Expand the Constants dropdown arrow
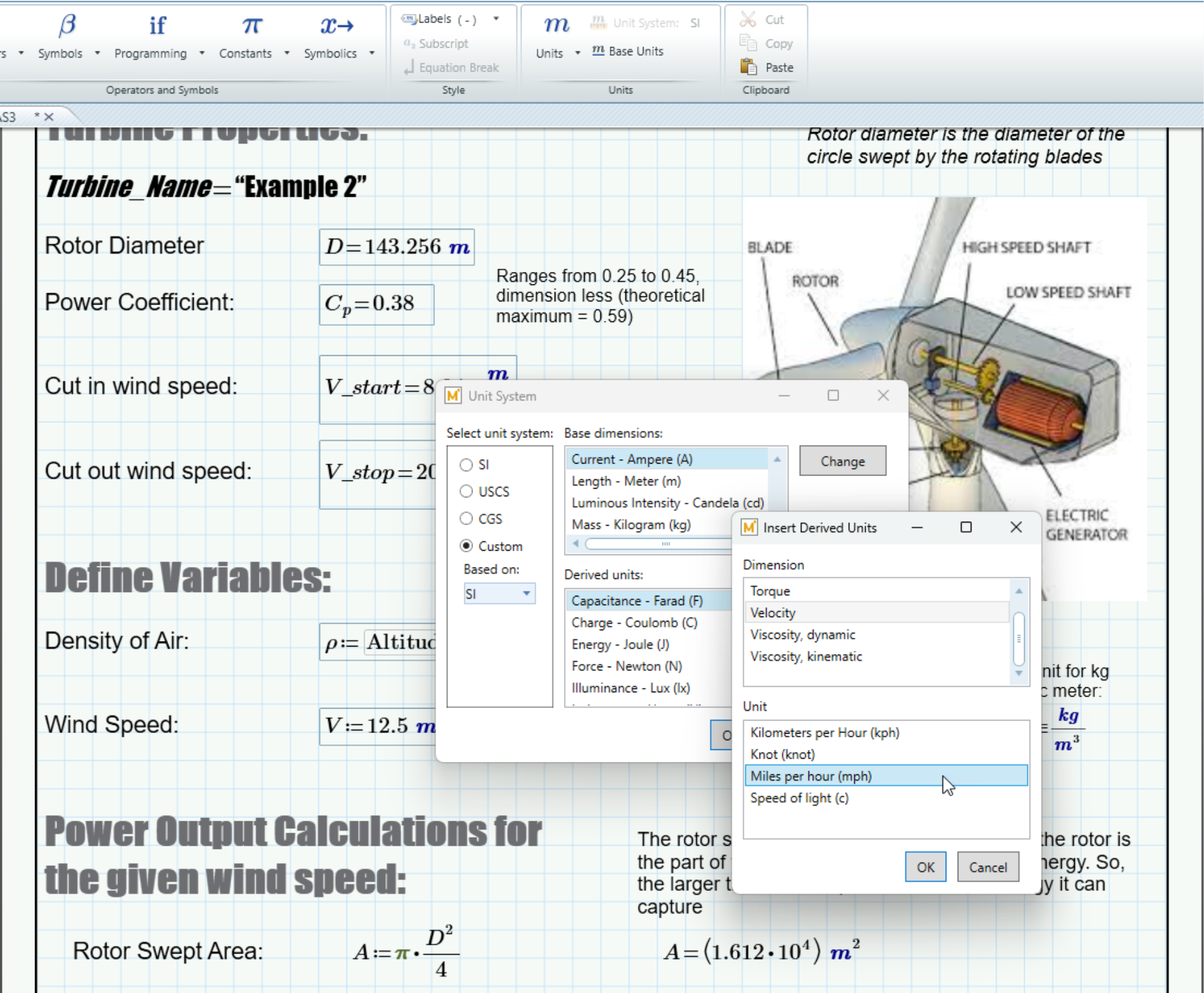The image size is (1204, 993). (287, 53)
